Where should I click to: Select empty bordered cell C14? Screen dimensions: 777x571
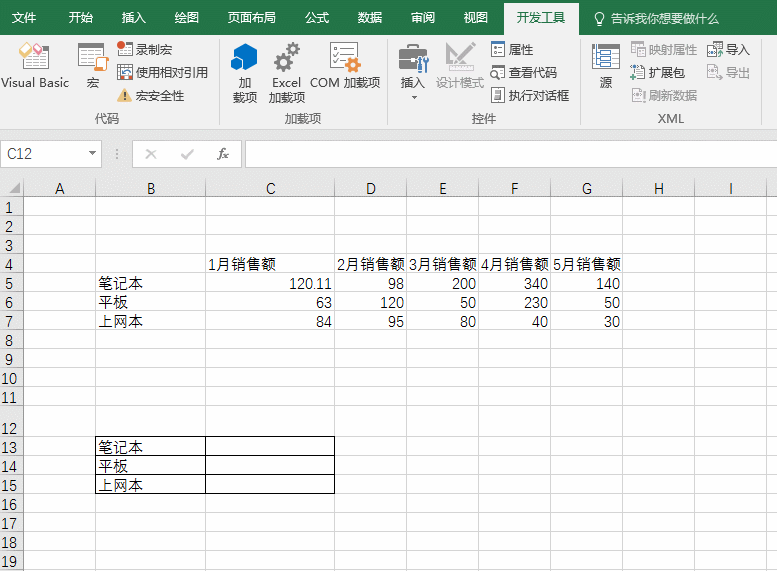click(270, 465)
